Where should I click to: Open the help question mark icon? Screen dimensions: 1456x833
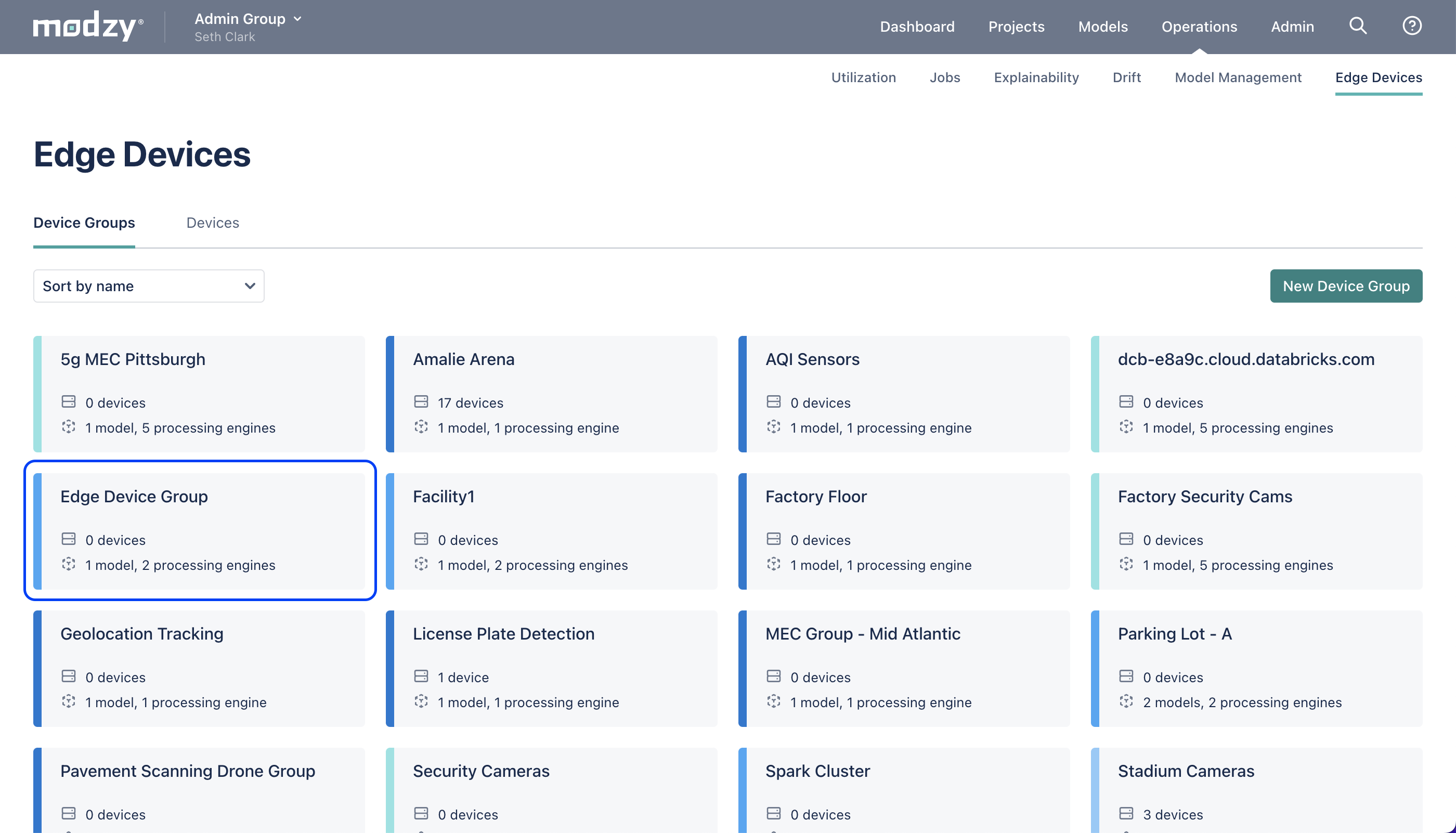pyautogui.click(x=1411, y=26)
